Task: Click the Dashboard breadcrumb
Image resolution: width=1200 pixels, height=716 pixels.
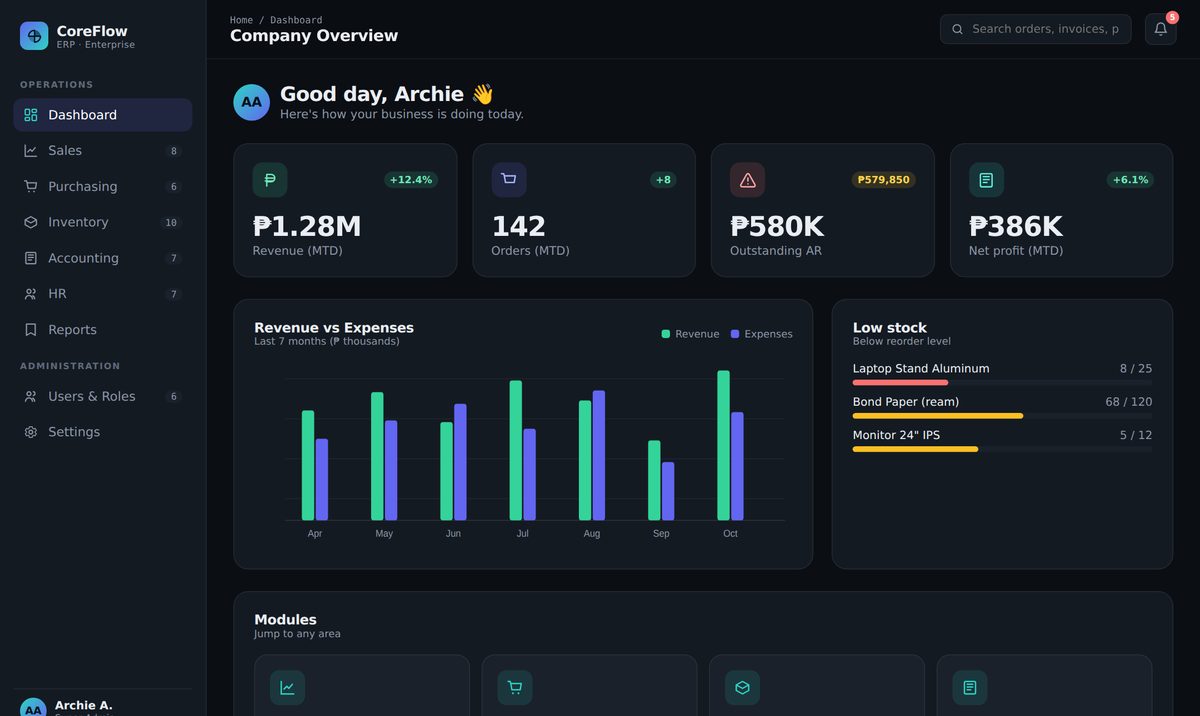Action: point(296,20)
